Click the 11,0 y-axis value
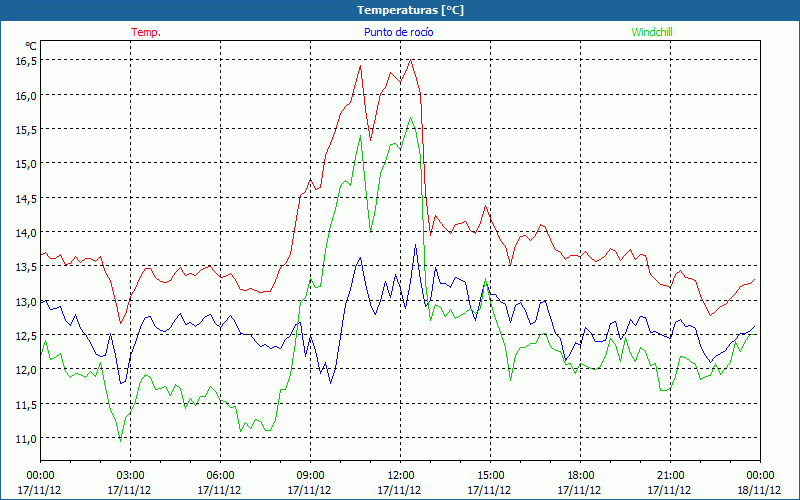Screen dimensions: 800x500 click(x=26, y=439)
